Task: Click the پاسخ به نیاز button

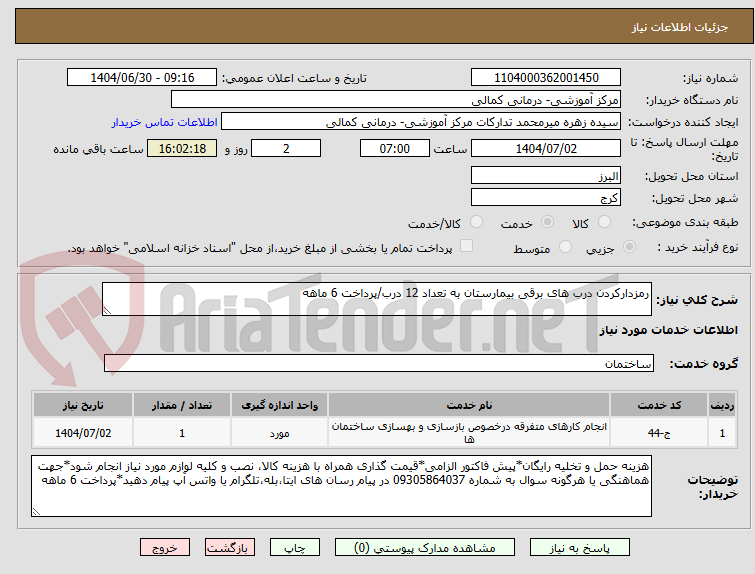Action: pyautogui.click(x=580, y=548)
